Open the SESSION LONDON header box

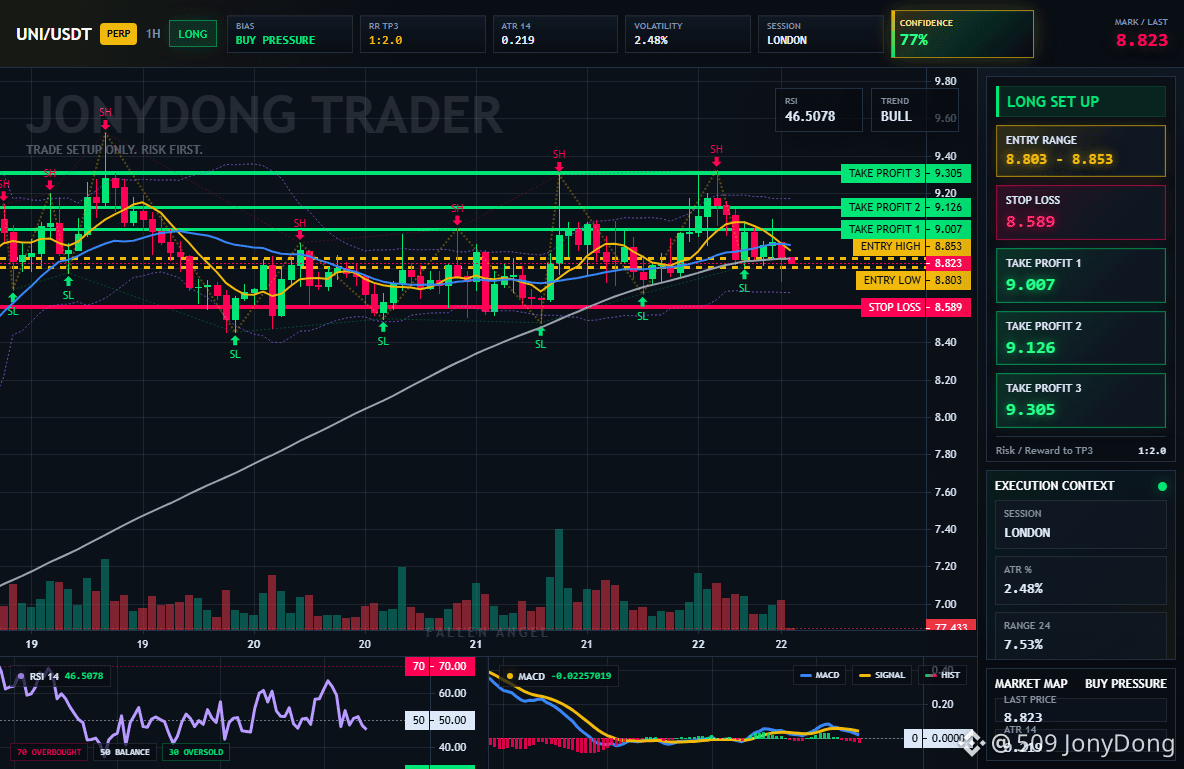[821, 33]
